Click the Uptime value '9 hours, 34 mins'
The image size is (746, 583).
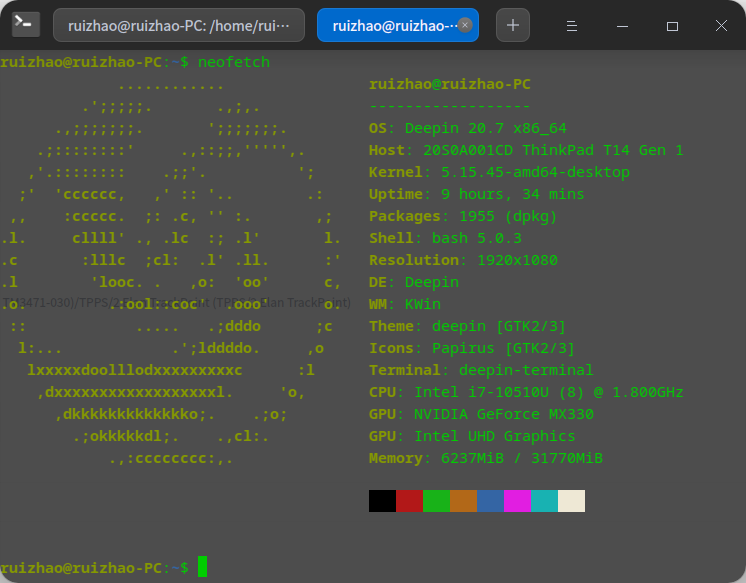tap(512, 194)
